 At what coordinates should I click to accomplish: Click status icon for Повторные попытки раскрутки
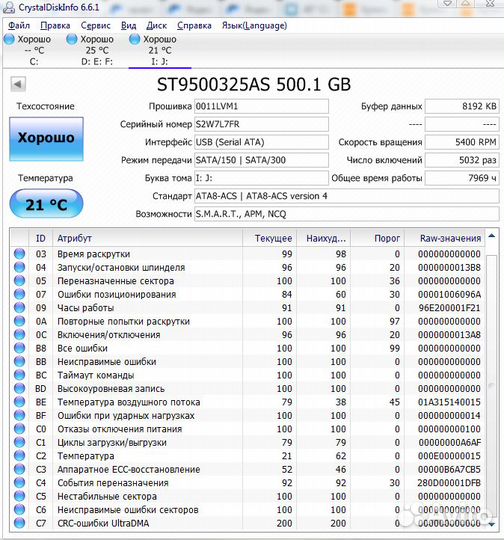tap(20, 321)
